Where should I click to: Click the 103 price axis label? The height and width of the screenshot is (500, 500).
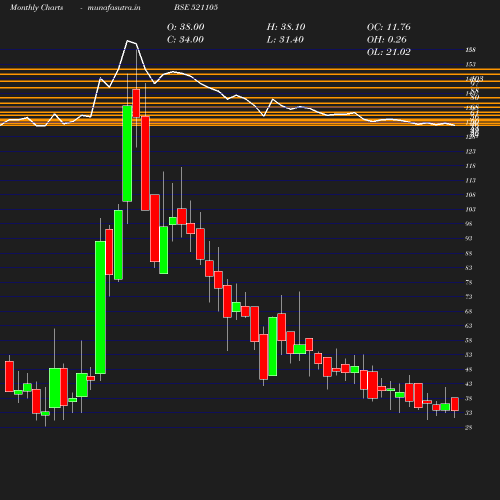(x=470, y=210)
